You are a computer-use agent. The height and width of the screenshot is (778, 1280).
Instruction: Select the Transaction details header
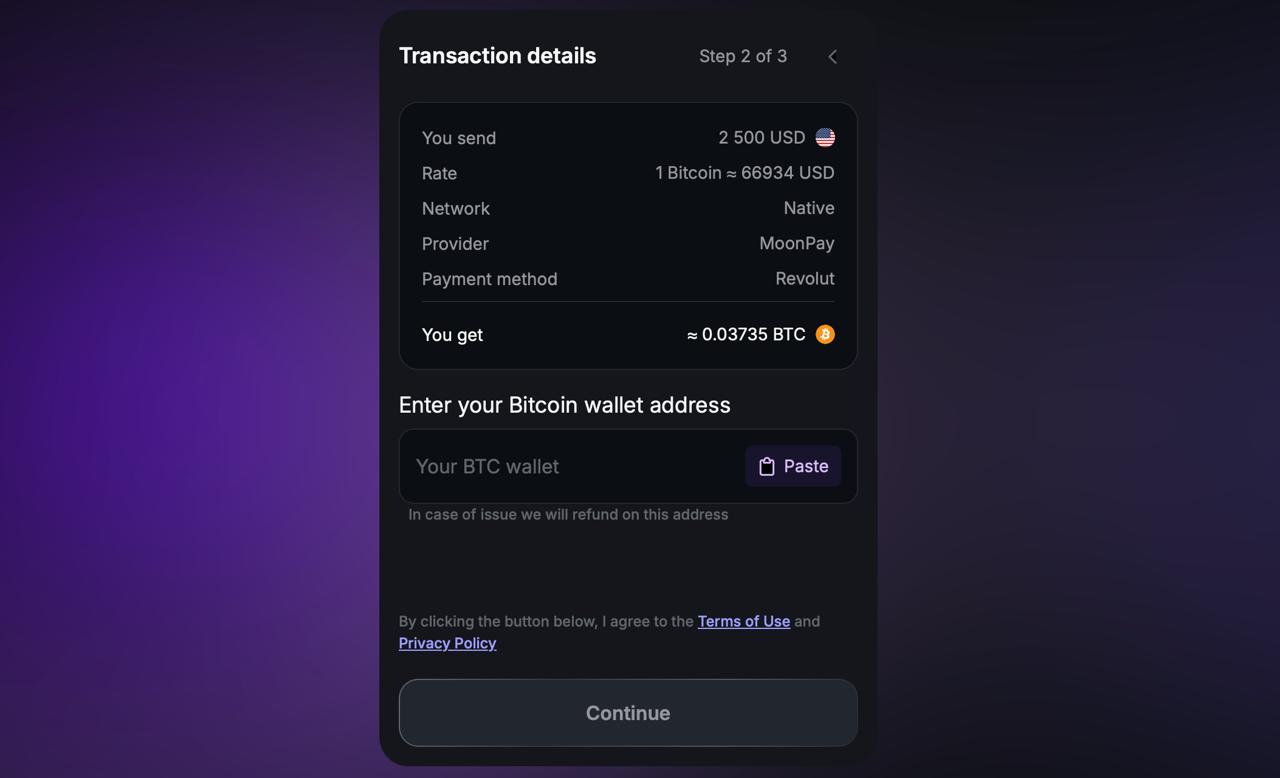(x=497, y=56)
